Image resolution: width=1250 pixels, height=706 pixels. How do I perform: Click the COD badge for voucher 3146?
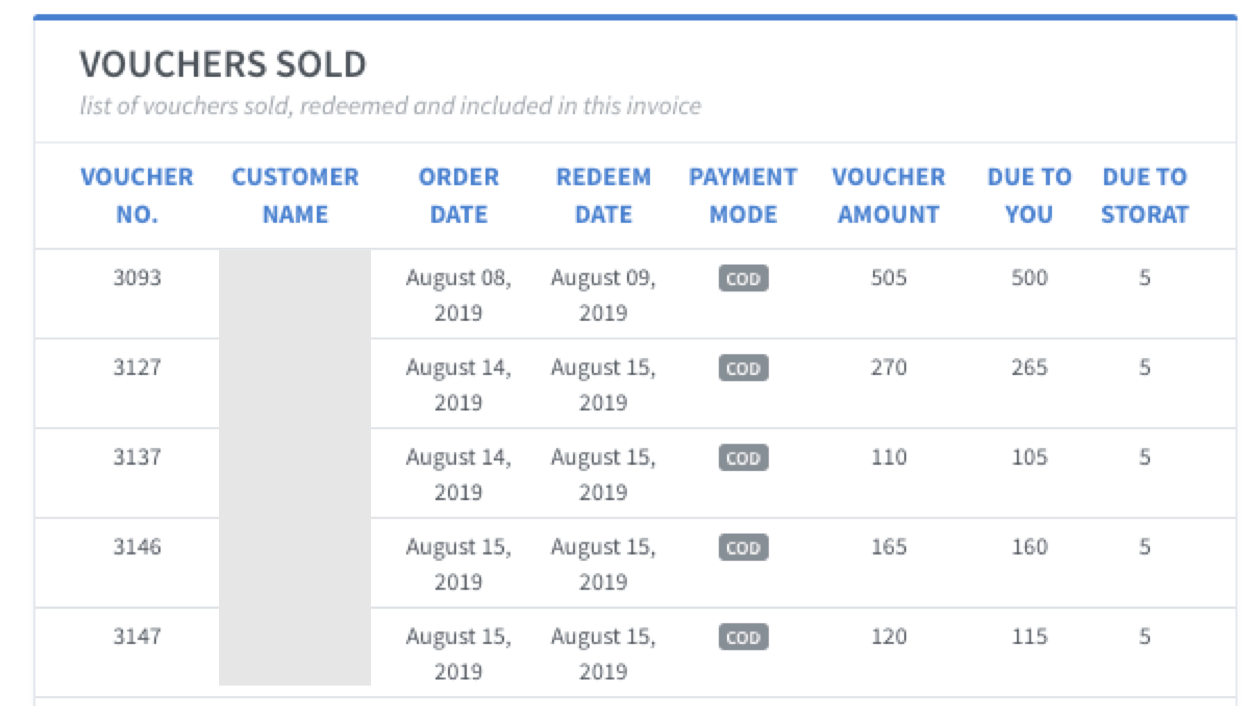(x=743, y=548)
